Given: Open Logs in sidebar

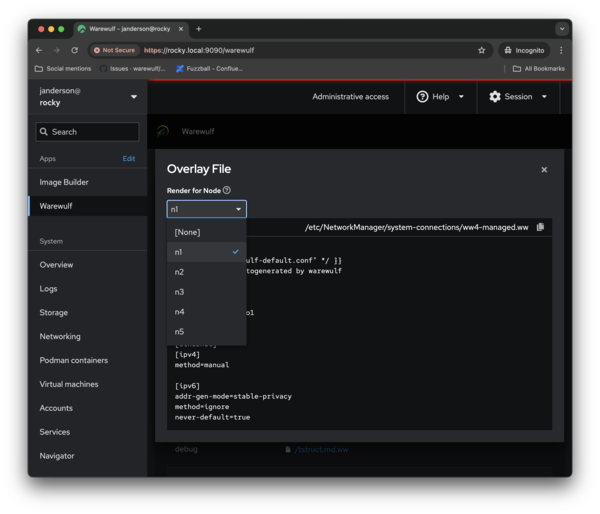Looking at the screenshot, I should click(x=88, y=289).
